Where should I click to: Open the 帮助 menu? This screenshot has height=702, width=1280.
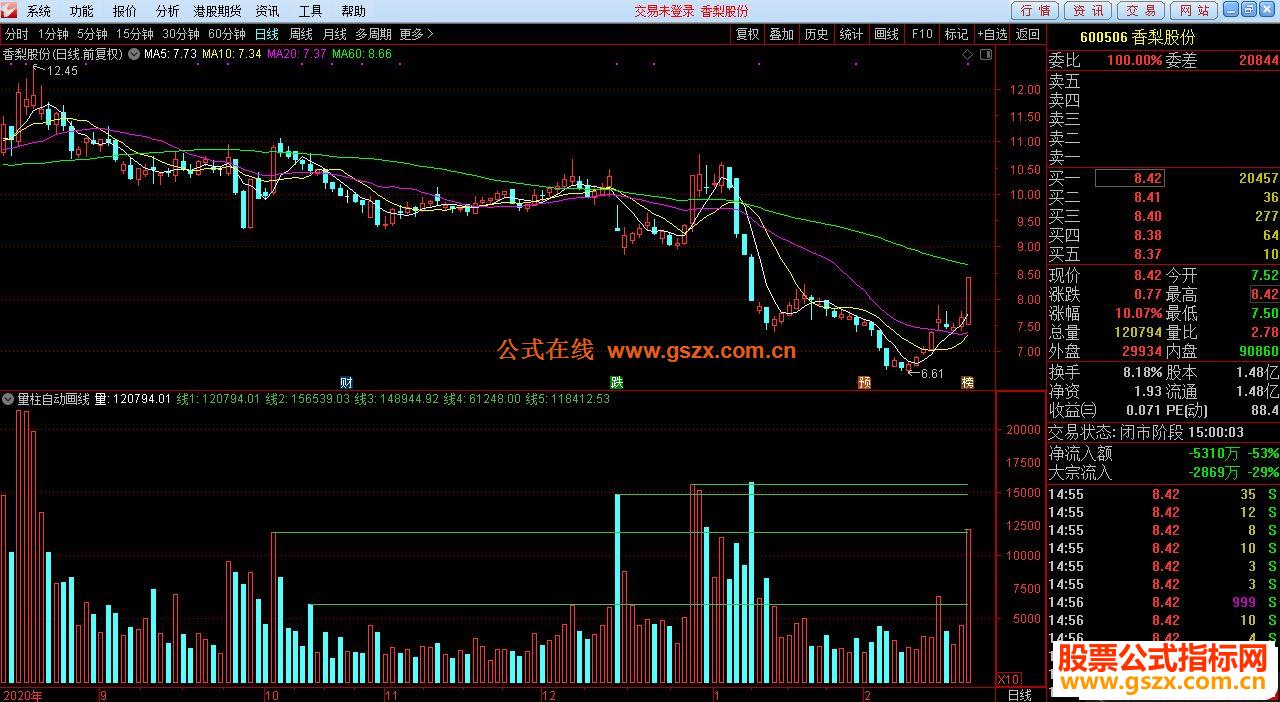353,11
